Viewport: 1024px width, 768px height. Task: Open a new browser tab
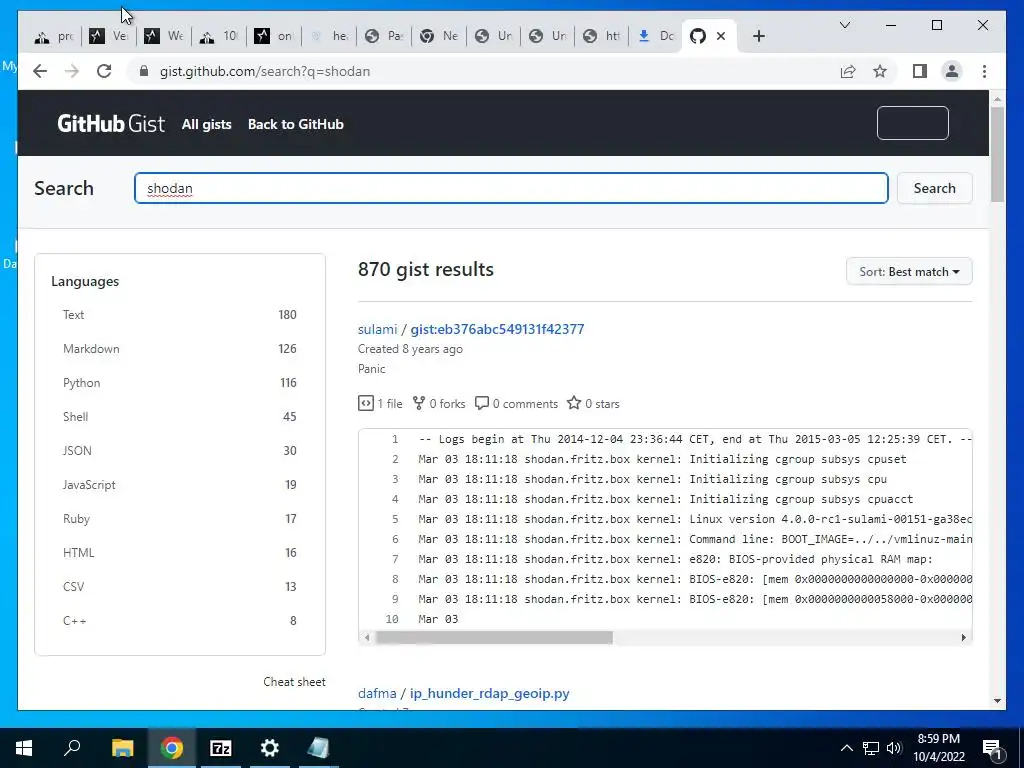(x=758, y=36)
